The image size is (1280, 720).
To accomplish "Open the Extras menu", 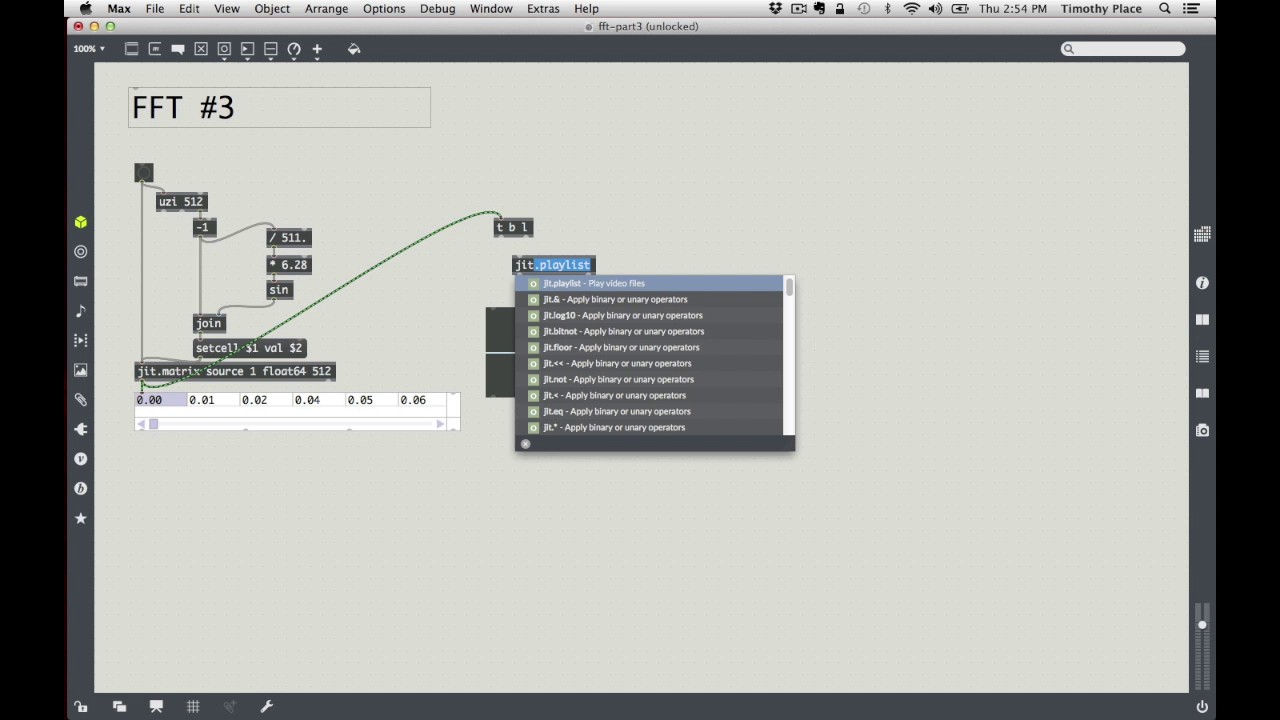I will point(543,9).
